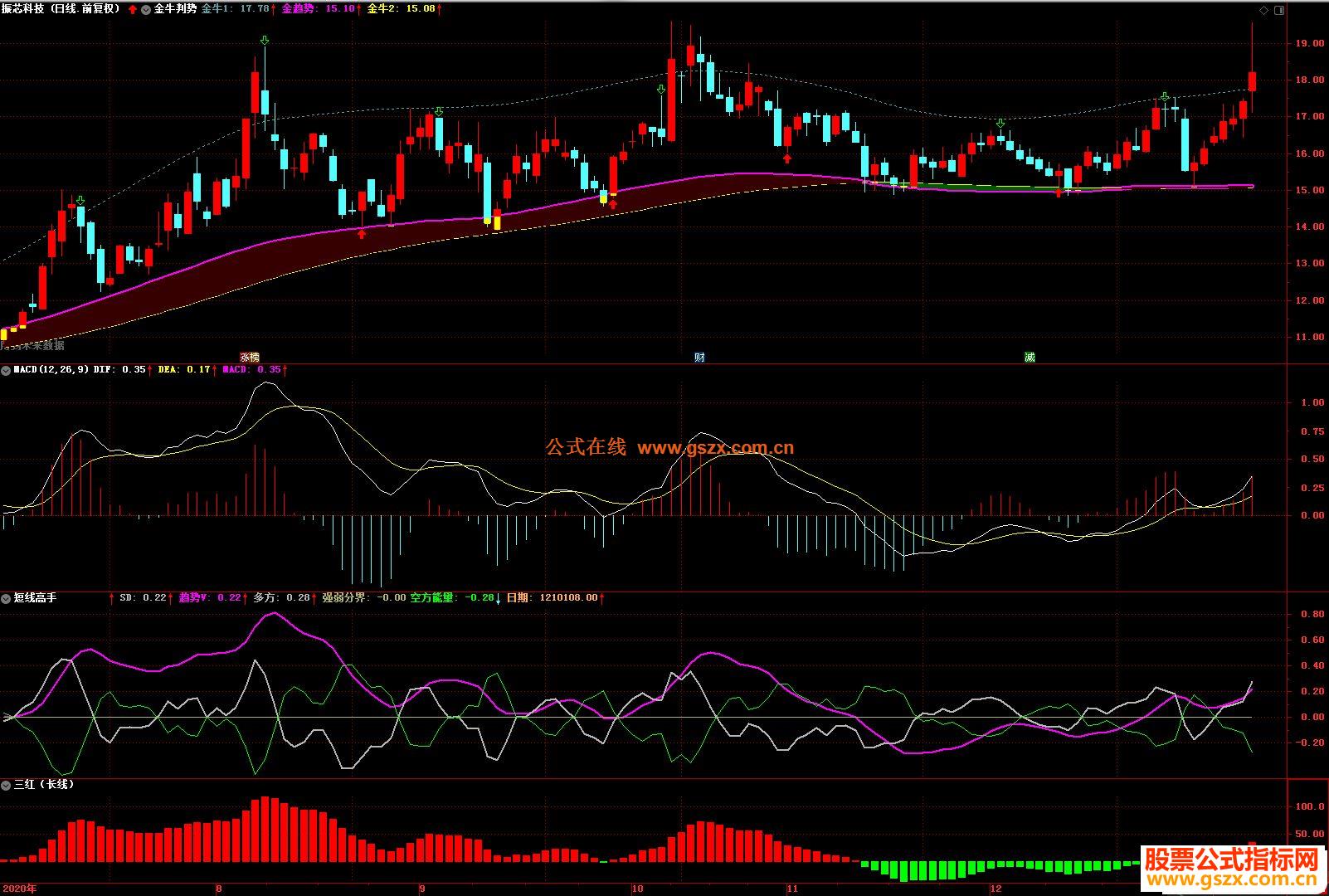Image resolution: width=1329 pixels, height=896 pixels.
Task: Click the 1.00 label on MACD axis
Action: [x=1312, y=403]
